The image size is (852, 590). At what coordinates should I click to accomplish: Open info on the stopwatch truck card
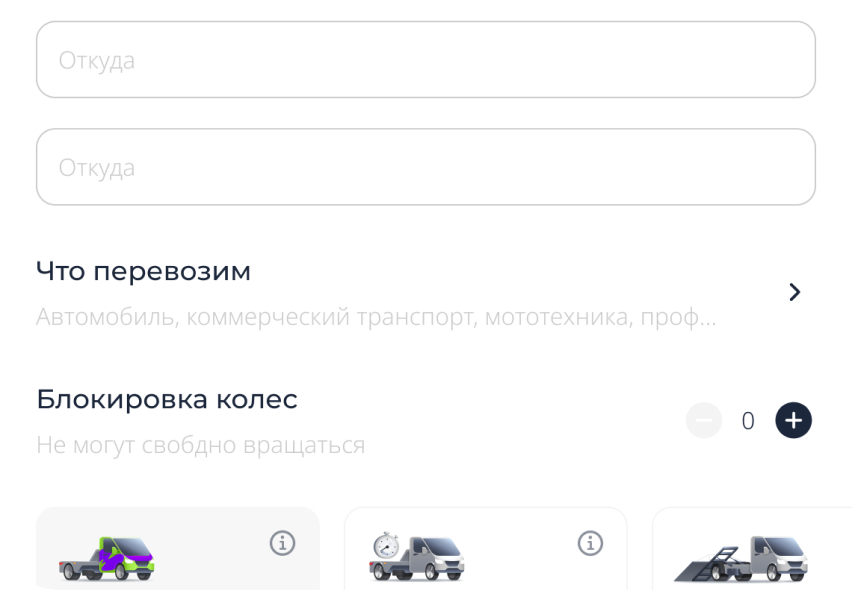point(590,543)
